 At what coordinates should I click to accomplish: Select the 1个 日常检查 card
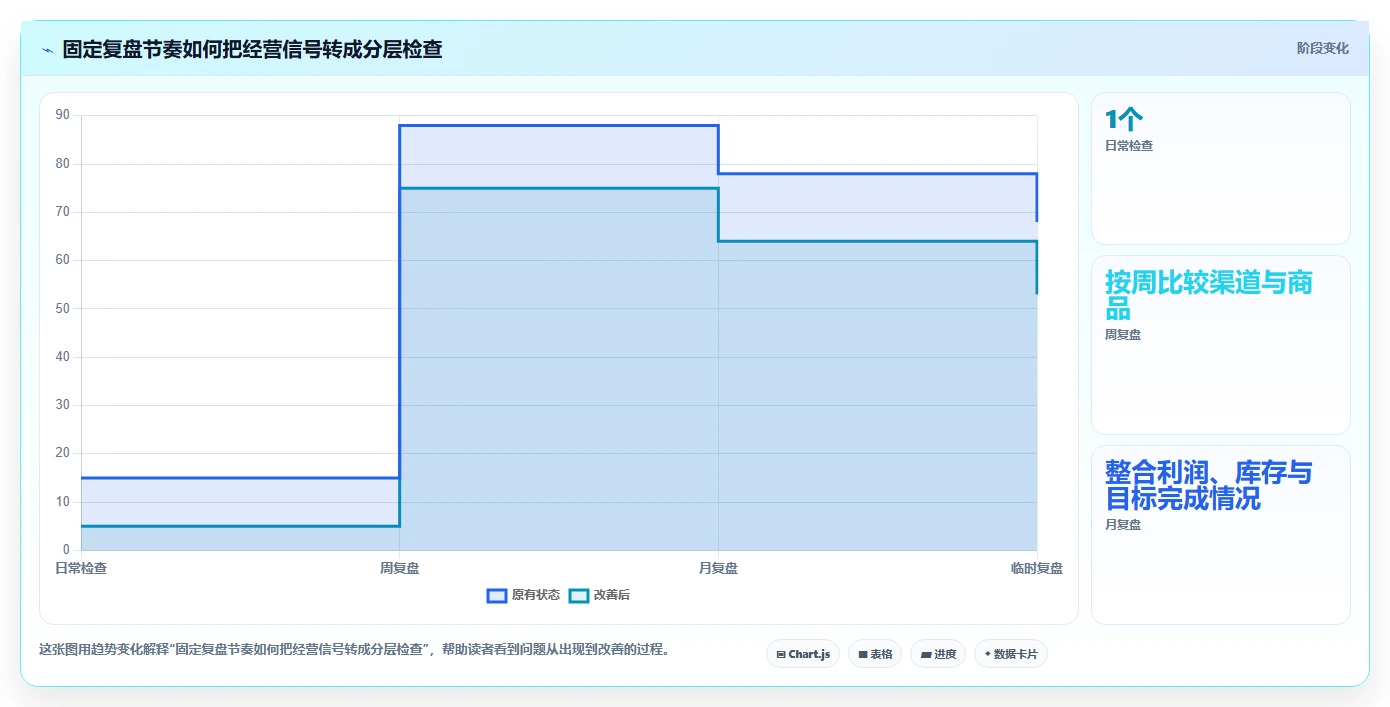coord(1221,168)
